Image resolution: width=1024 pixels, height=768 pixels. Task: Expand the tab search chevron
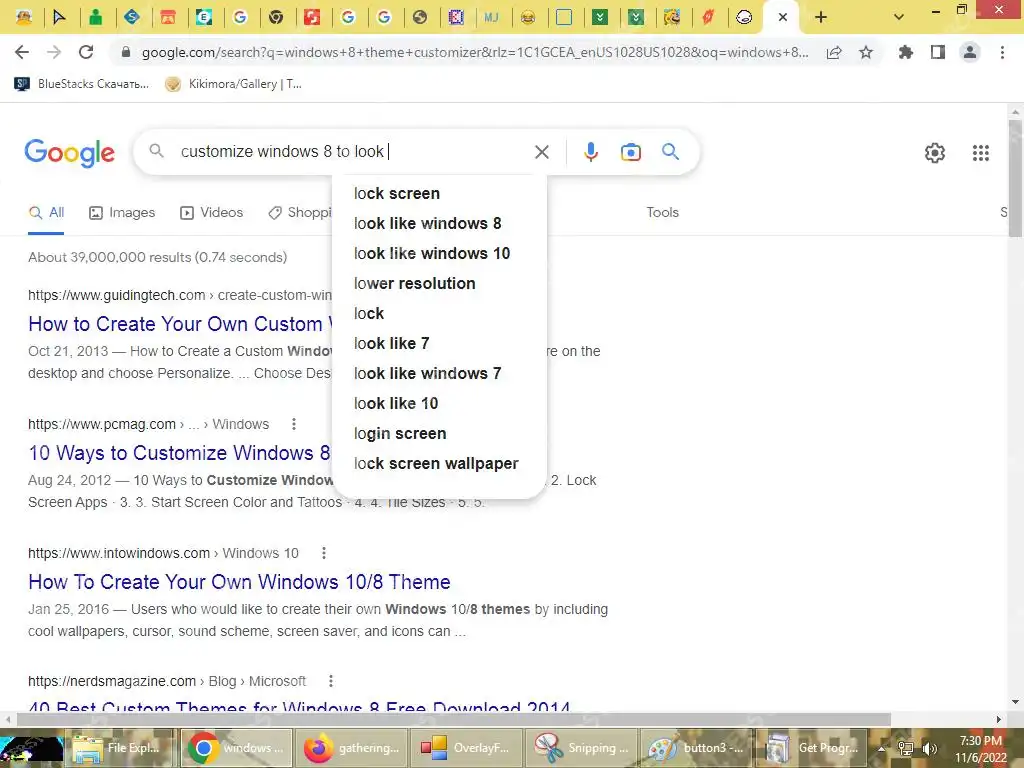(899, 18)
